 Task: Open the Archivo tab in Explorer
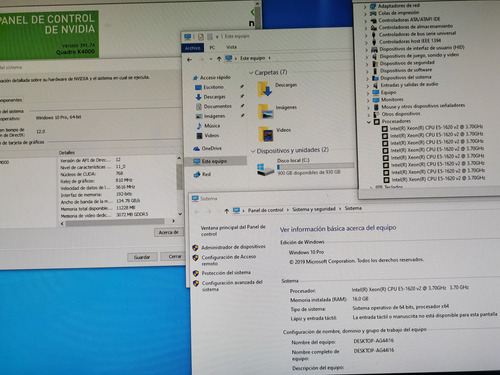[x=192, y=48]
